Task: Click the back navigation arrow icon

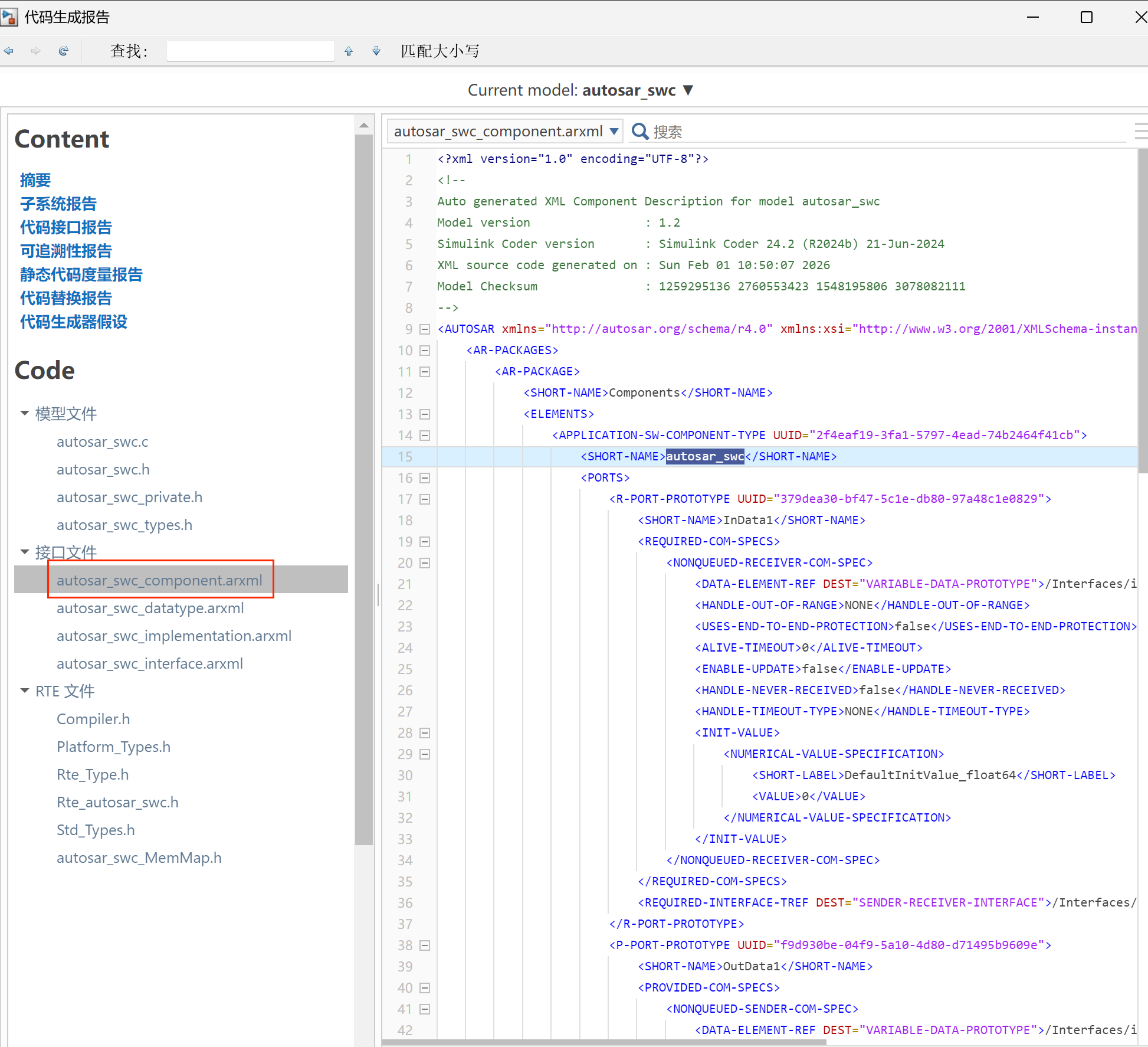Action: click(x=9, y=51)
